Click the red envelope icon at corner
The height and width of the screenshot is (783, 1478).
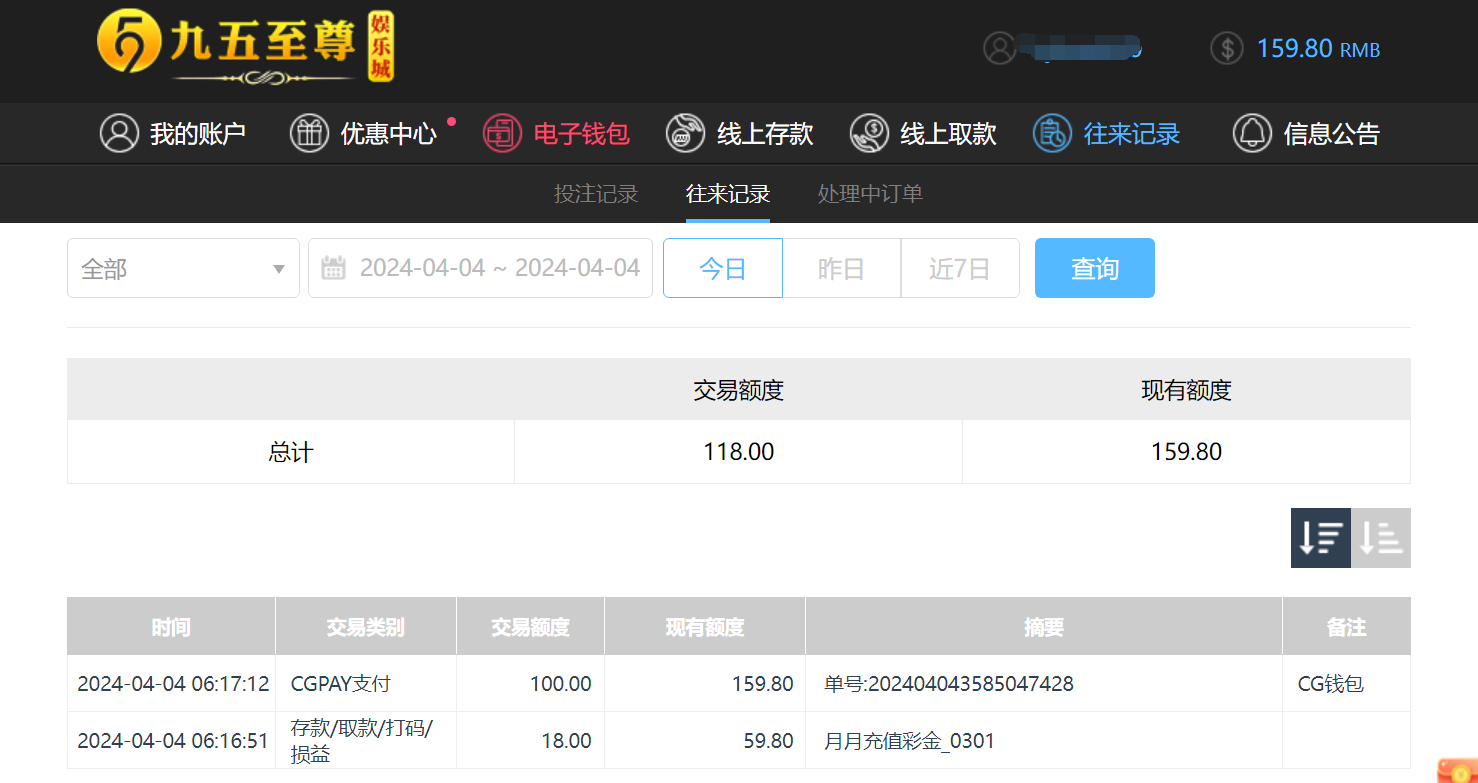tap(1457, 769)
